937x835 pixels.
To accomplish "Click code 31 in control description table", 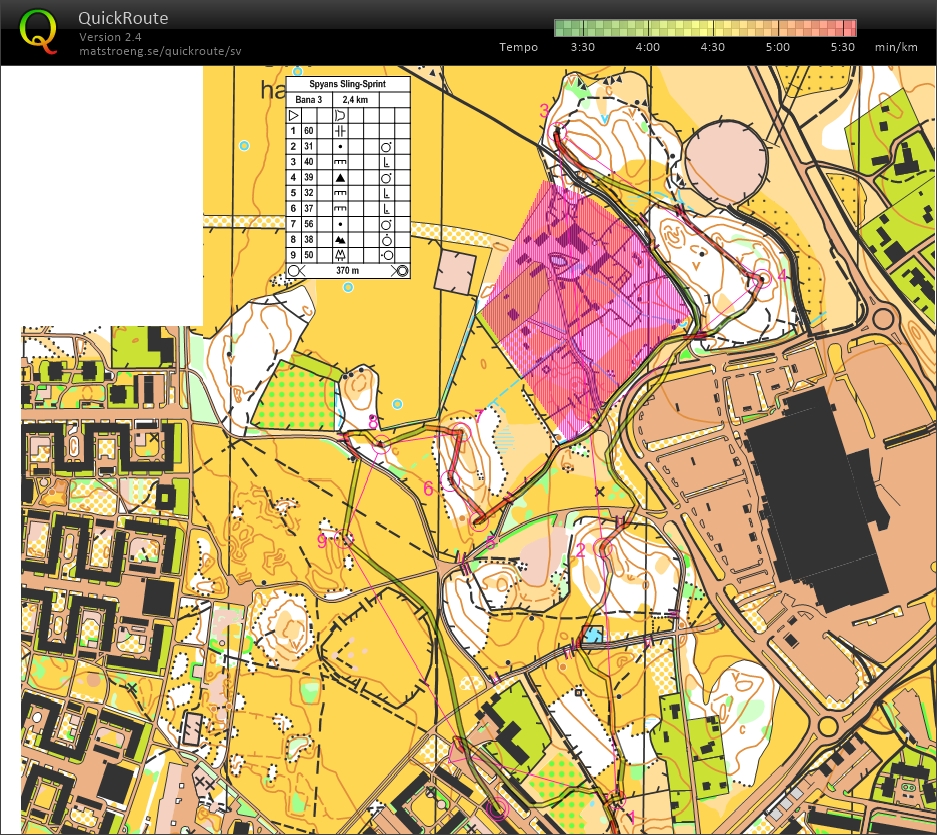I will (x=308, y=146).
